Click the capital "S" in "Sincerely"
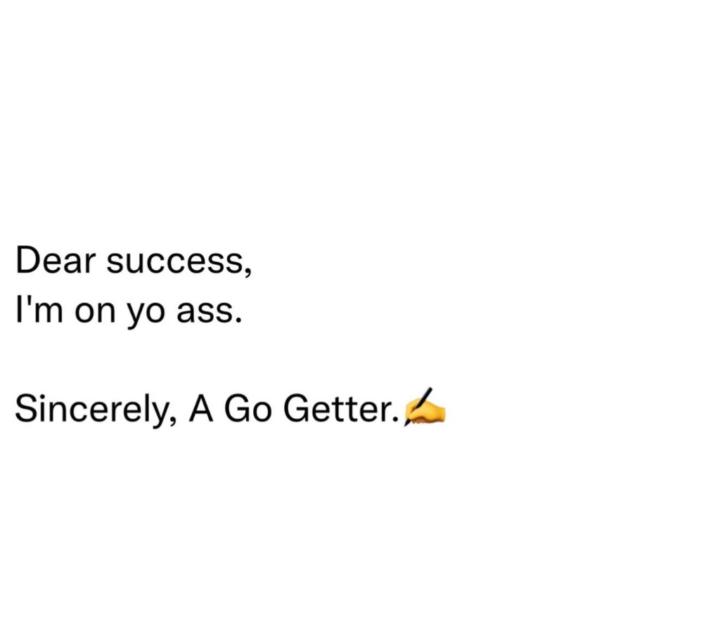The width and height of the screenshot is (720, 629). pos(26,409)
